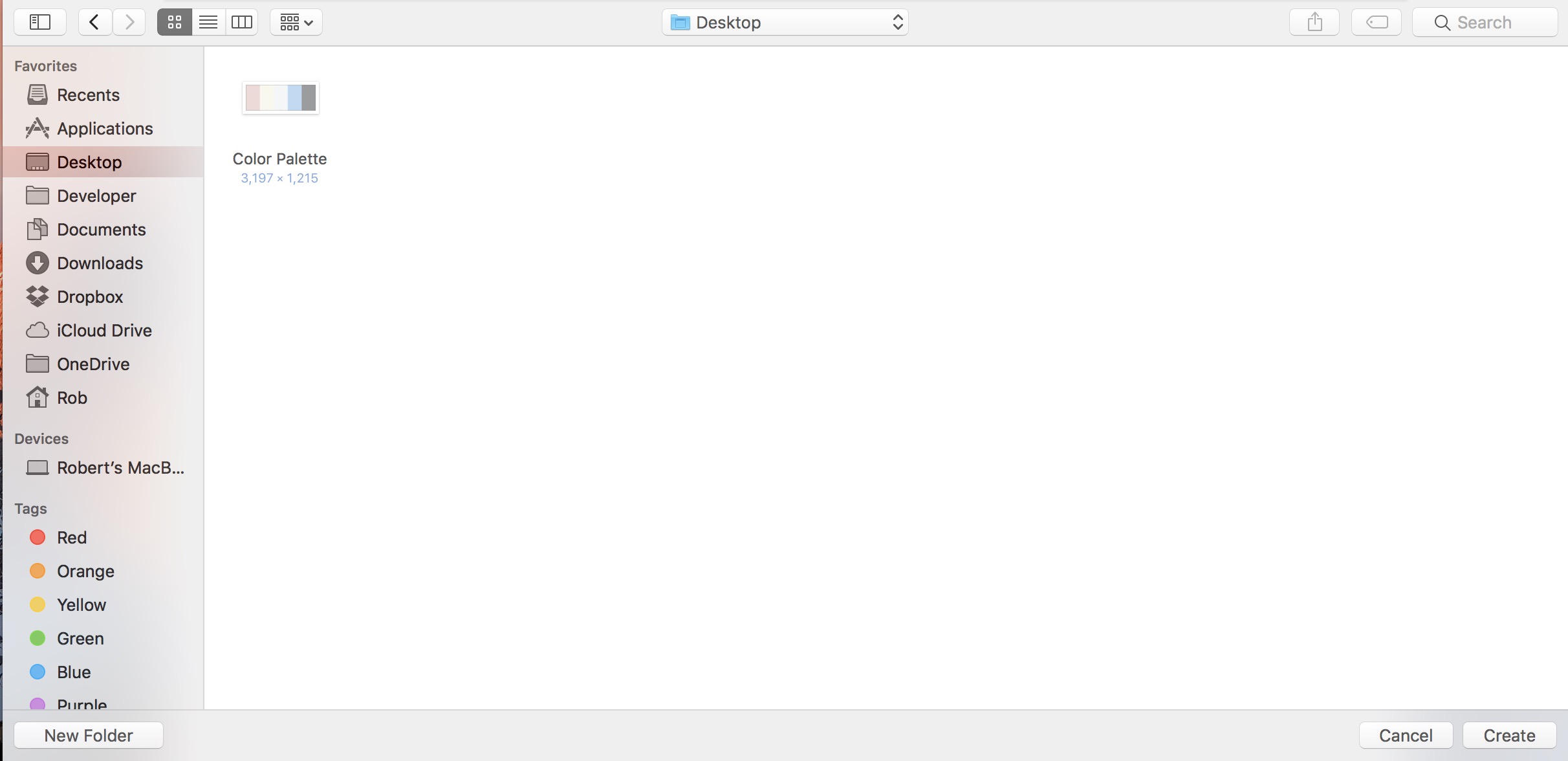Switch to column view
The width and height of the screenshot is (1568, 761).
click(x=242, y=21)
